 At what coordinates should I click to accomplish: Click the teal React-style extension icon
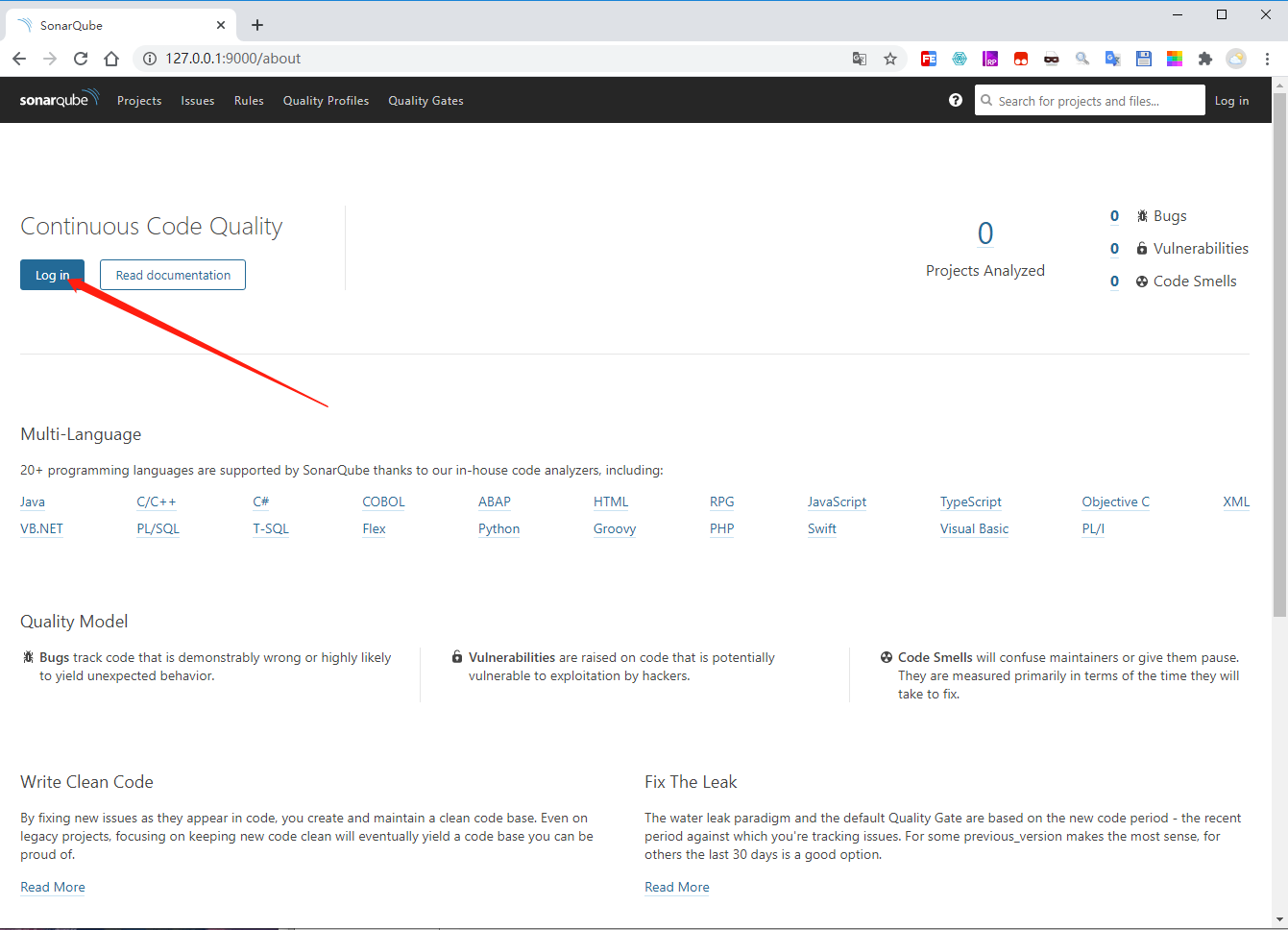[960, 59]
